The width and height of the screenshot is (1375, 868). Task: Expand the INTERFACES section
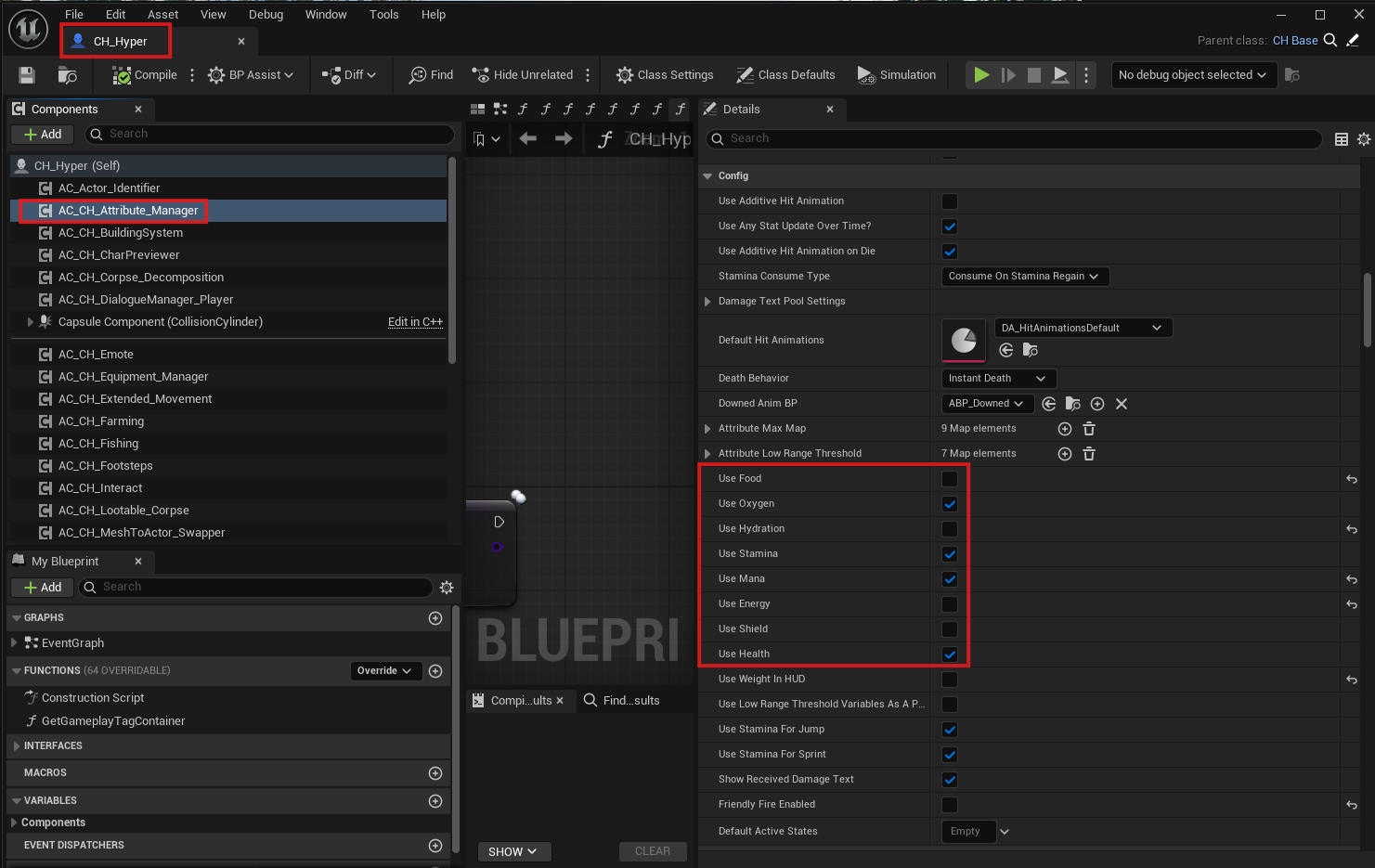pyautogui.click(x=16, y=746)
